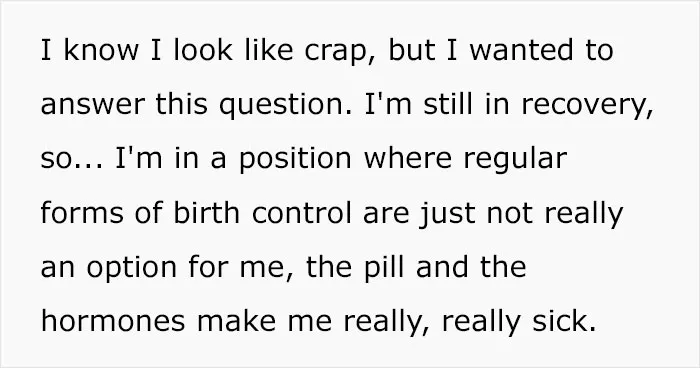Screen dimensions: 700x368
Task: Click the word "hormones" in last line
Action: pyautogui.click(x=113, y=321)
